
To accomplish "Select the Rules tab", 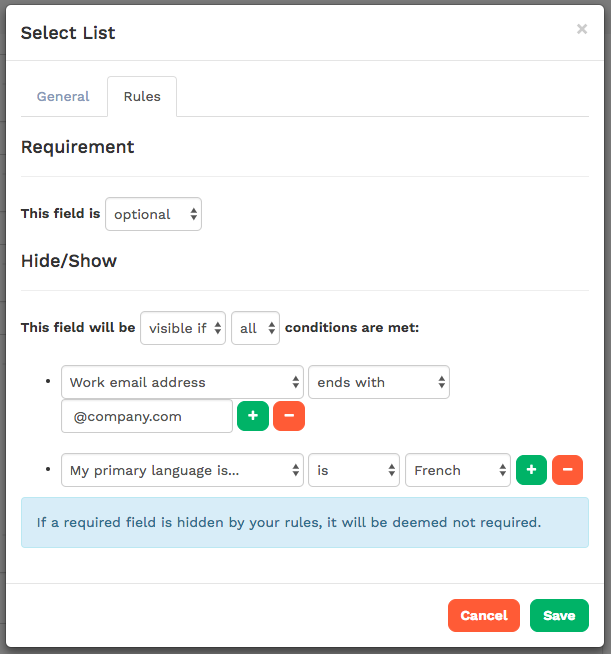I will click(142, 97).
